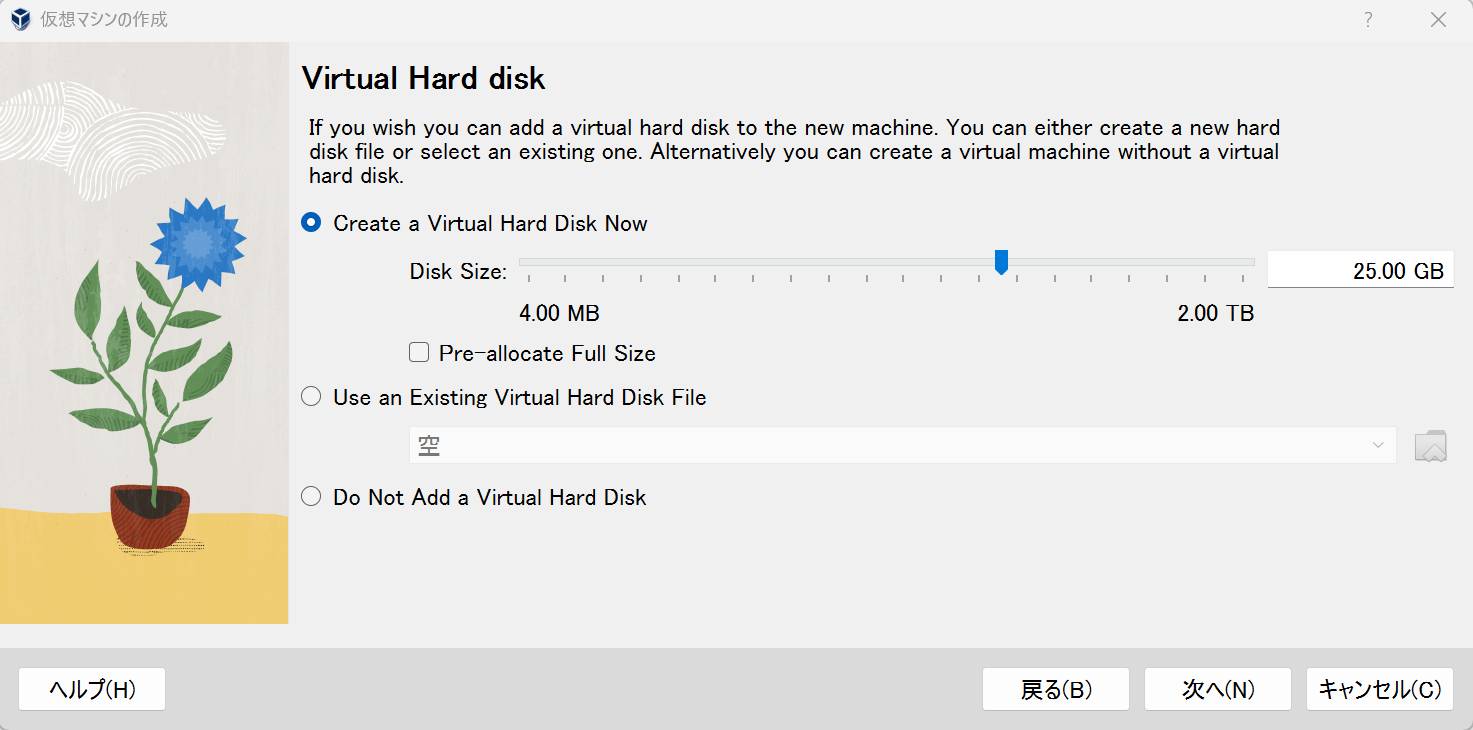Choose Do Not Add a Virtual Hard Disk
This screenshot has height=730, width=1473.
(312, 497)
